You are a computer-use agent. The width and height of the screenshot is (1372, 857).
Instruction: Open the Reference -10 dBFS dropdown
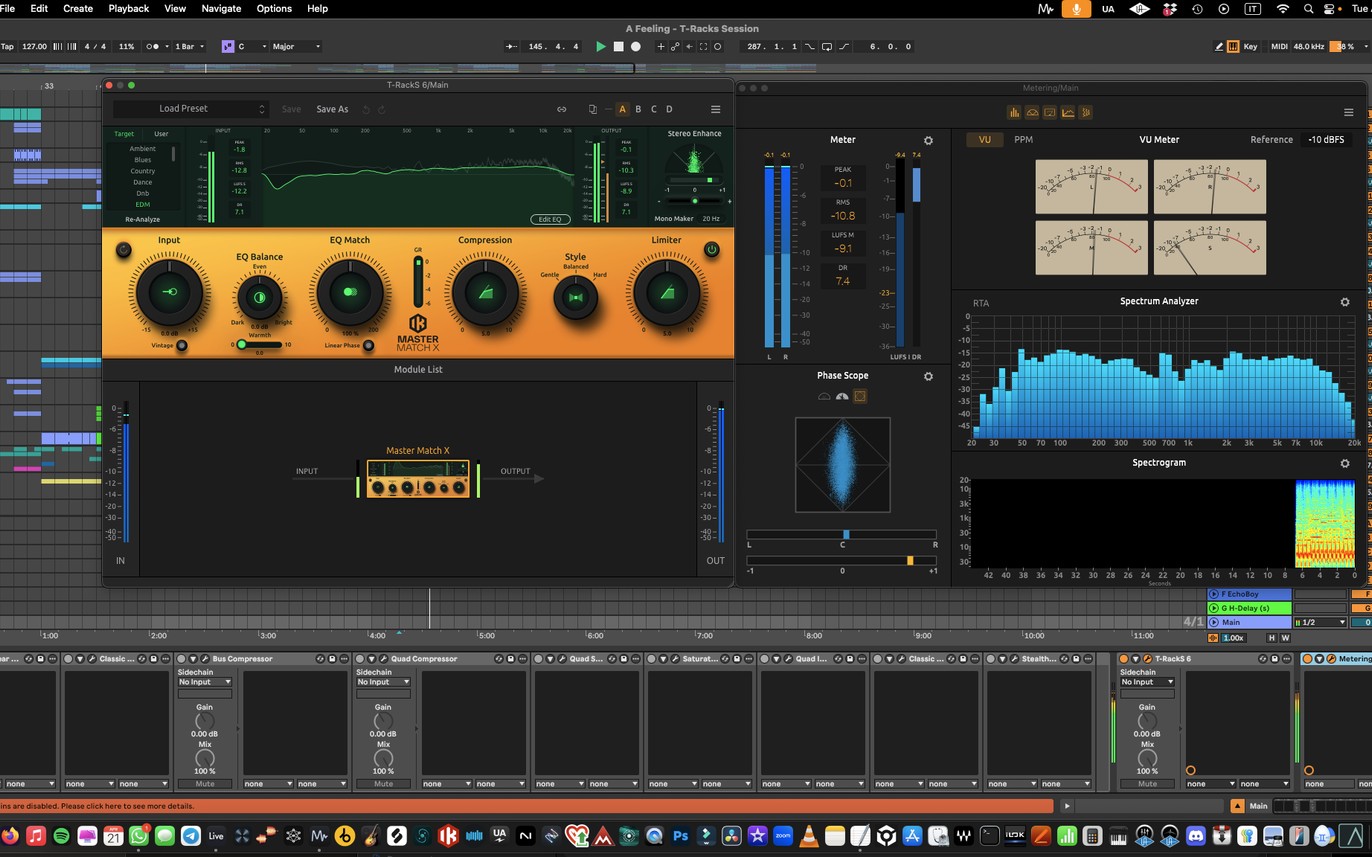(x=1328, y=140)
